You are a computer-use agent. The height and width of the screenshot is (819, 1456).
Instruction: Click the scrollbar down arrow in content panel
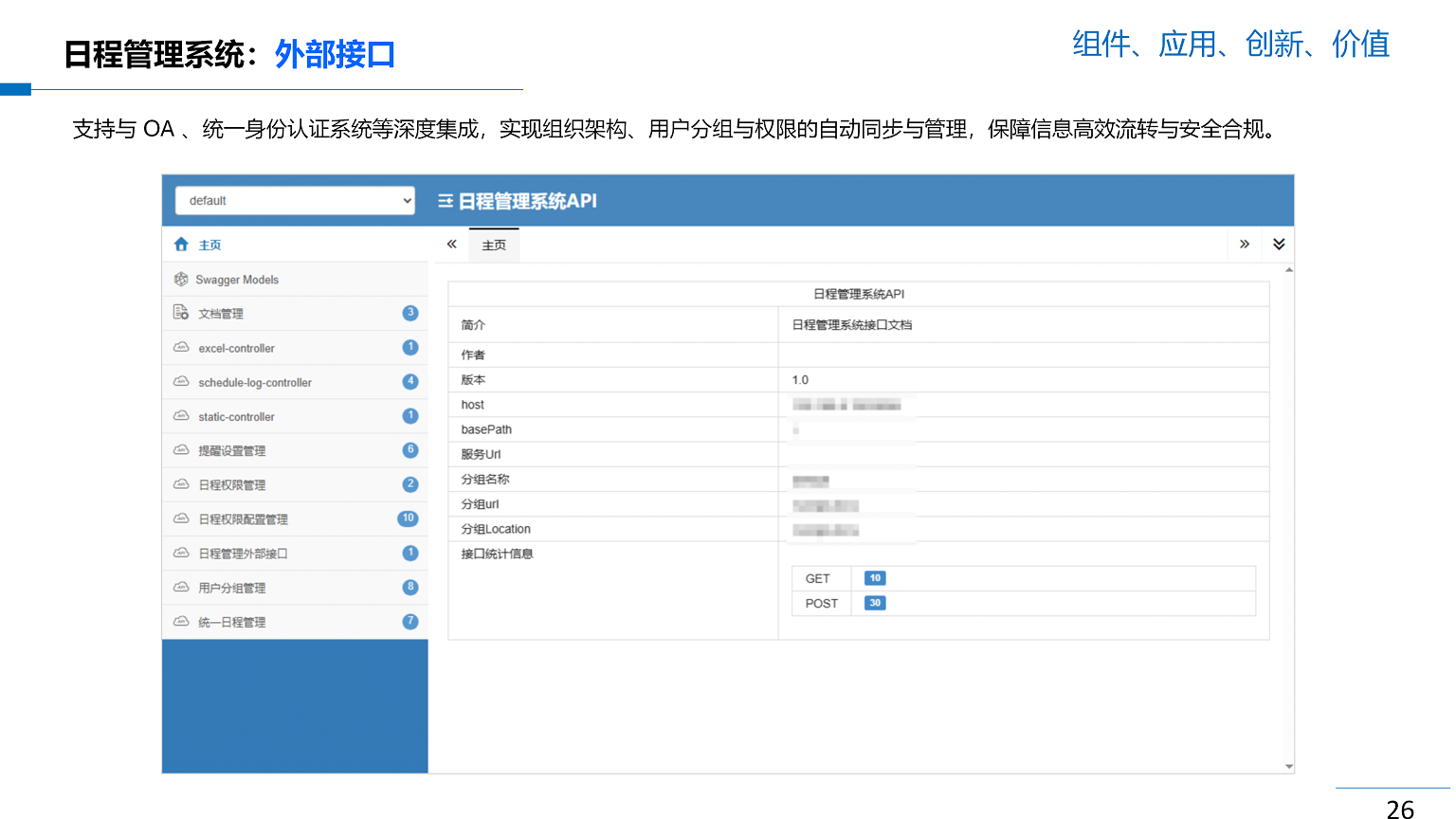[1289, 766]
